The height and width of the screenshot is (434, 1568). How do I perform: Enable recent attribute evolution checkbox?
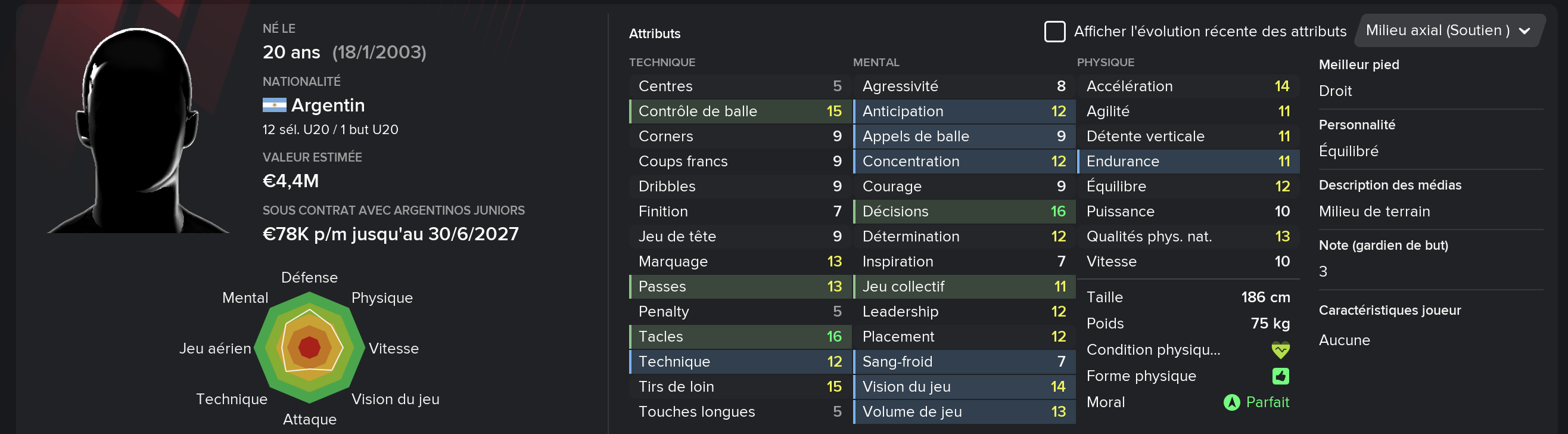pyautogui.click(x=1054, y=32)
